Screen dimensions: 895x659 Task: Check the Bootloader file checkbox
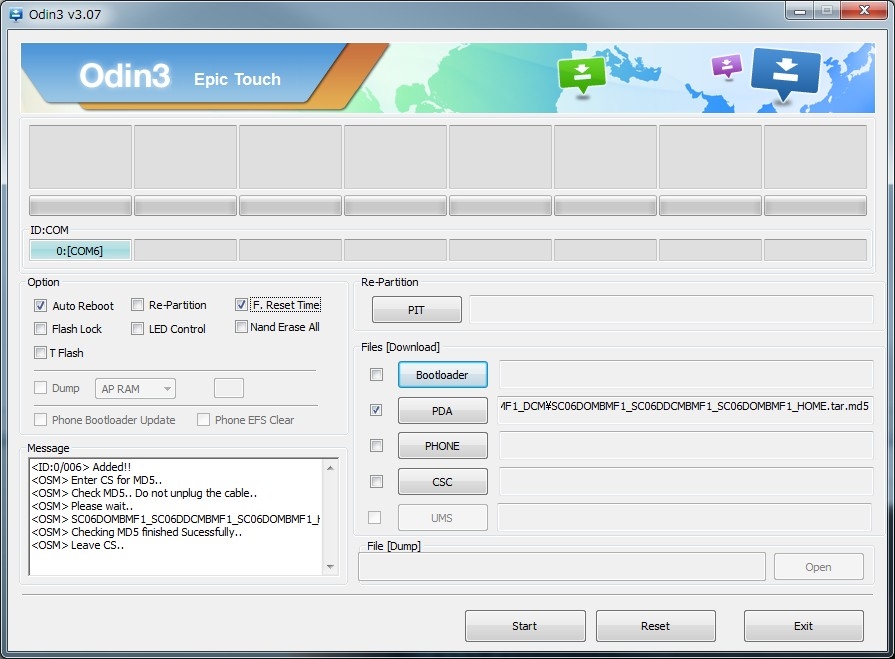376,374
